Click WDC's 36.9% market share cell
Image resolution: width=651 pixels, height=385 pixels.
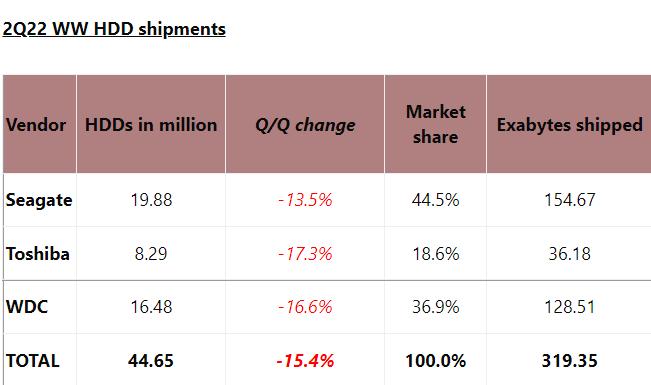(x=436, y=307)
